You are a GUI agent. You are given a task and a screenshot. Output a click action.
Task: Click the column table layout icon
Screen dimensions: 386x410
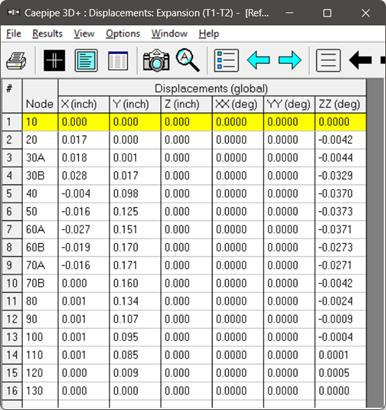point(118,60)
